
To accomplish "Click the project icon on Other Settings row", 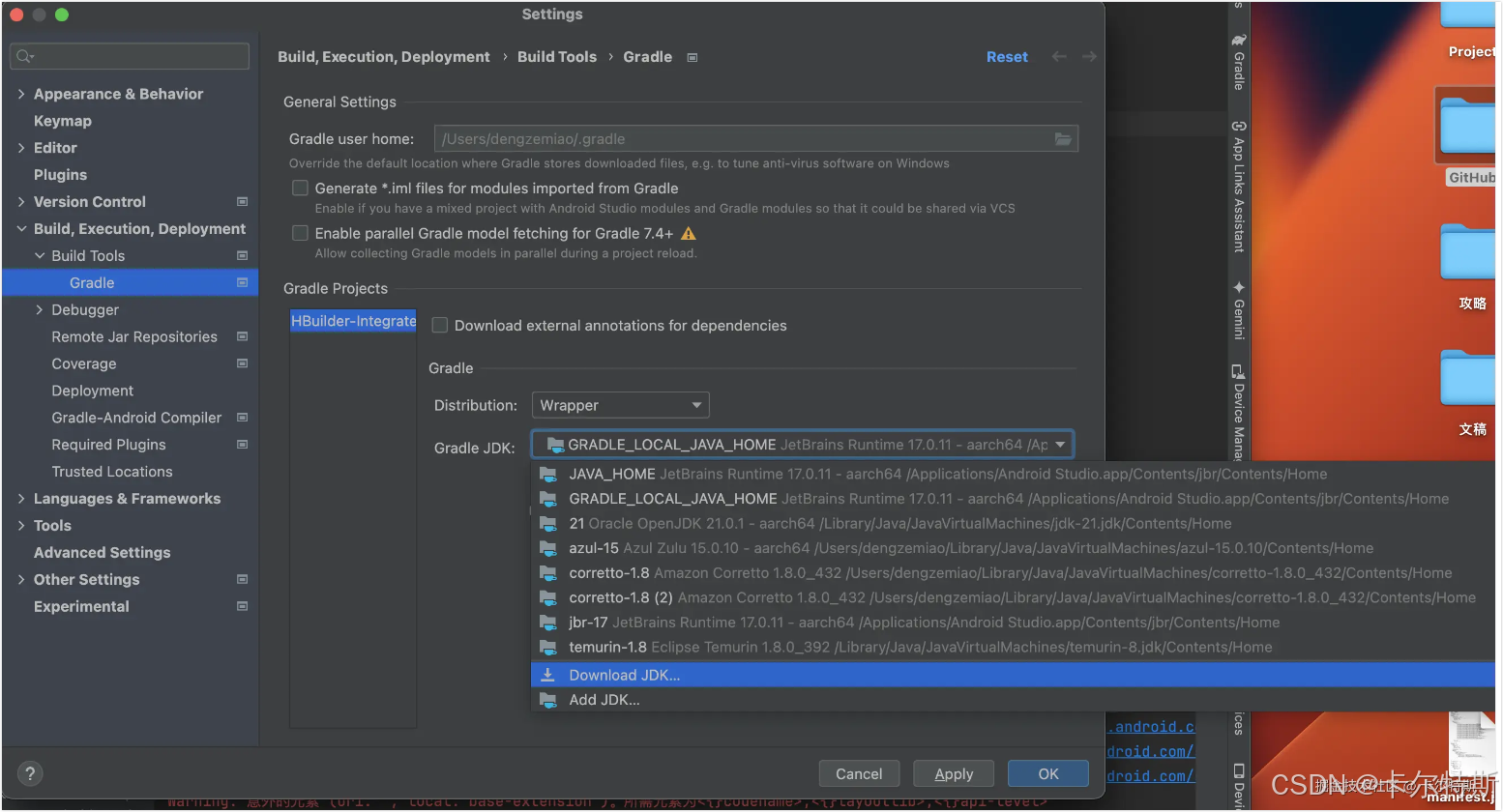I will [242, 580].
